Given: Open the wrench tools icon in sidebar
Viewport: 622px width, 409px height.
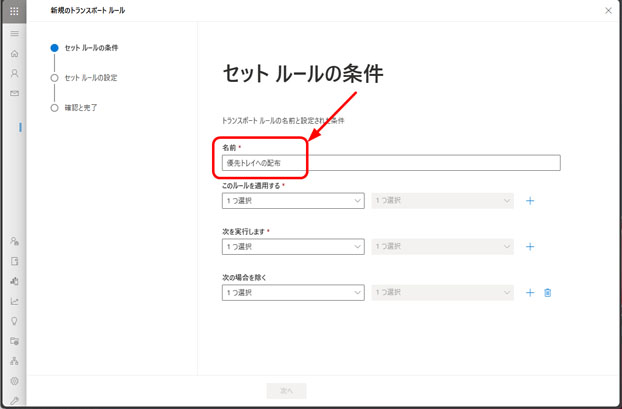Looking at the screenshot, I should coord(14,400).
